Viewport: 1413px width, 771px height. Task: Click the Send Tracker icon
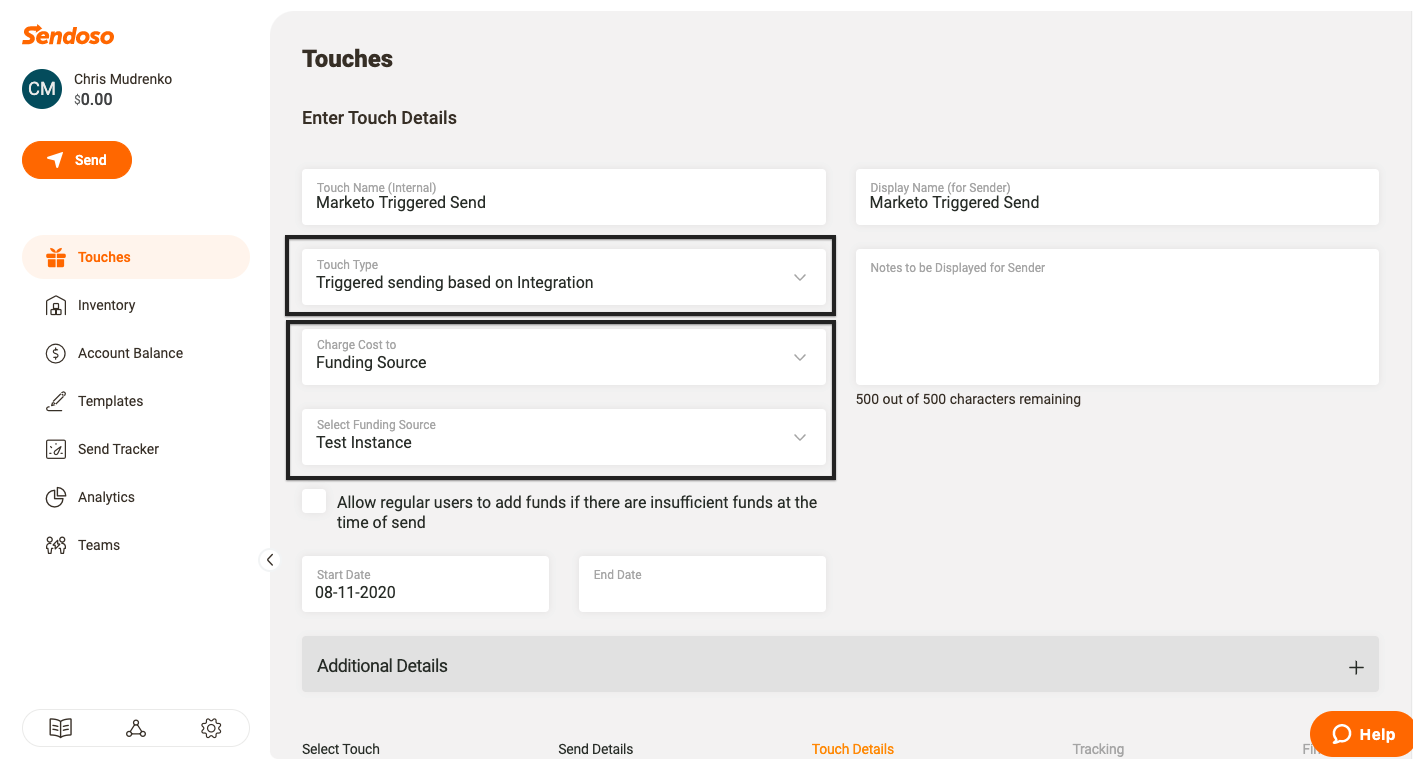tap(56, 450)
